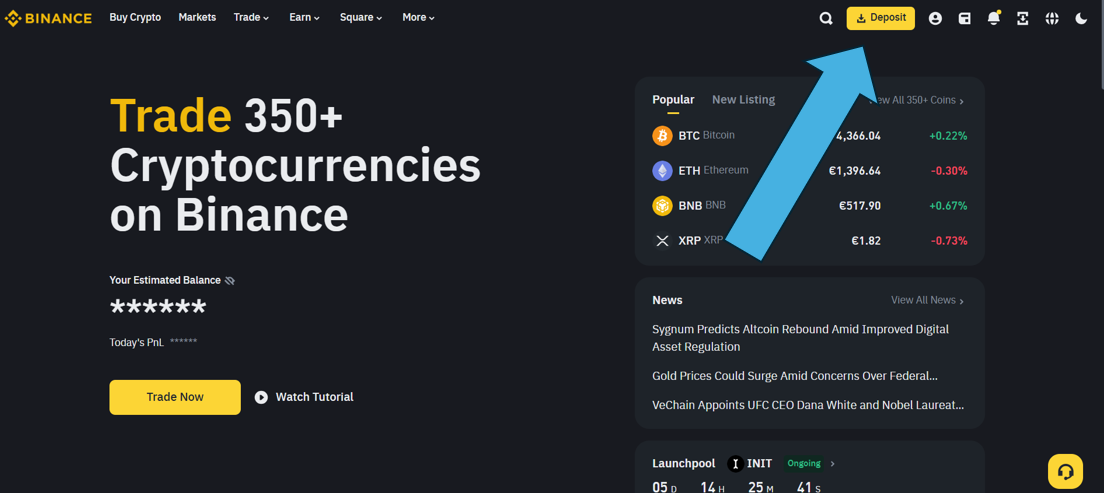This screenshot has height=493, width=1104.
Task: Expand the Trade dropdown menu
Action: click(251, 18)
